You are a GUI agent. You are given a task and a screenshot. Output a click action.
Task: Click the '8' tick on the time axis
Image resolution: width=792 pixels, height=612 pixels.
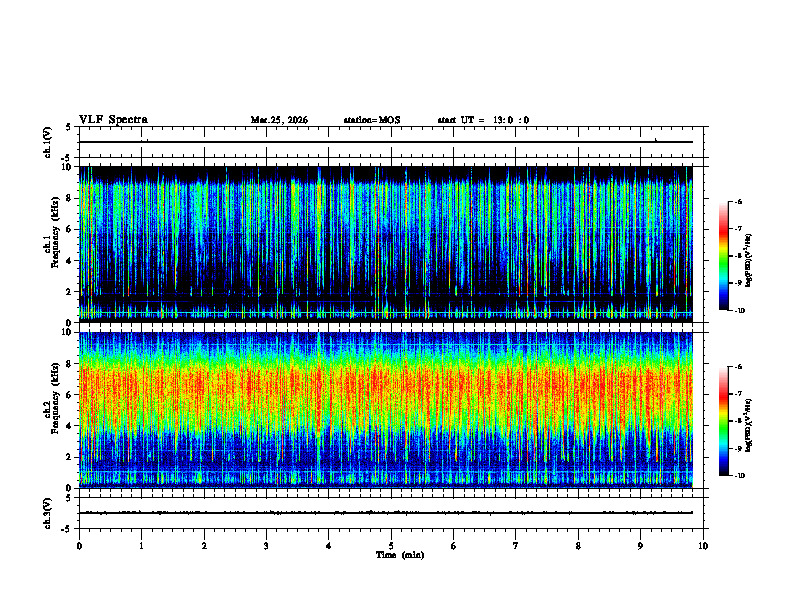[x=578, y=546]
